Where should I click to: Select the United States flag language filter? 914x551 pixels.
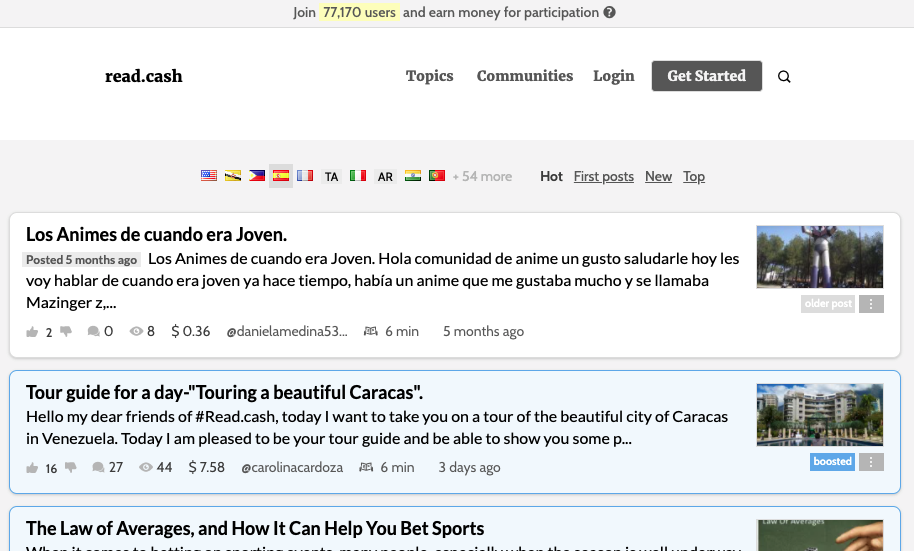click(209, 176)
